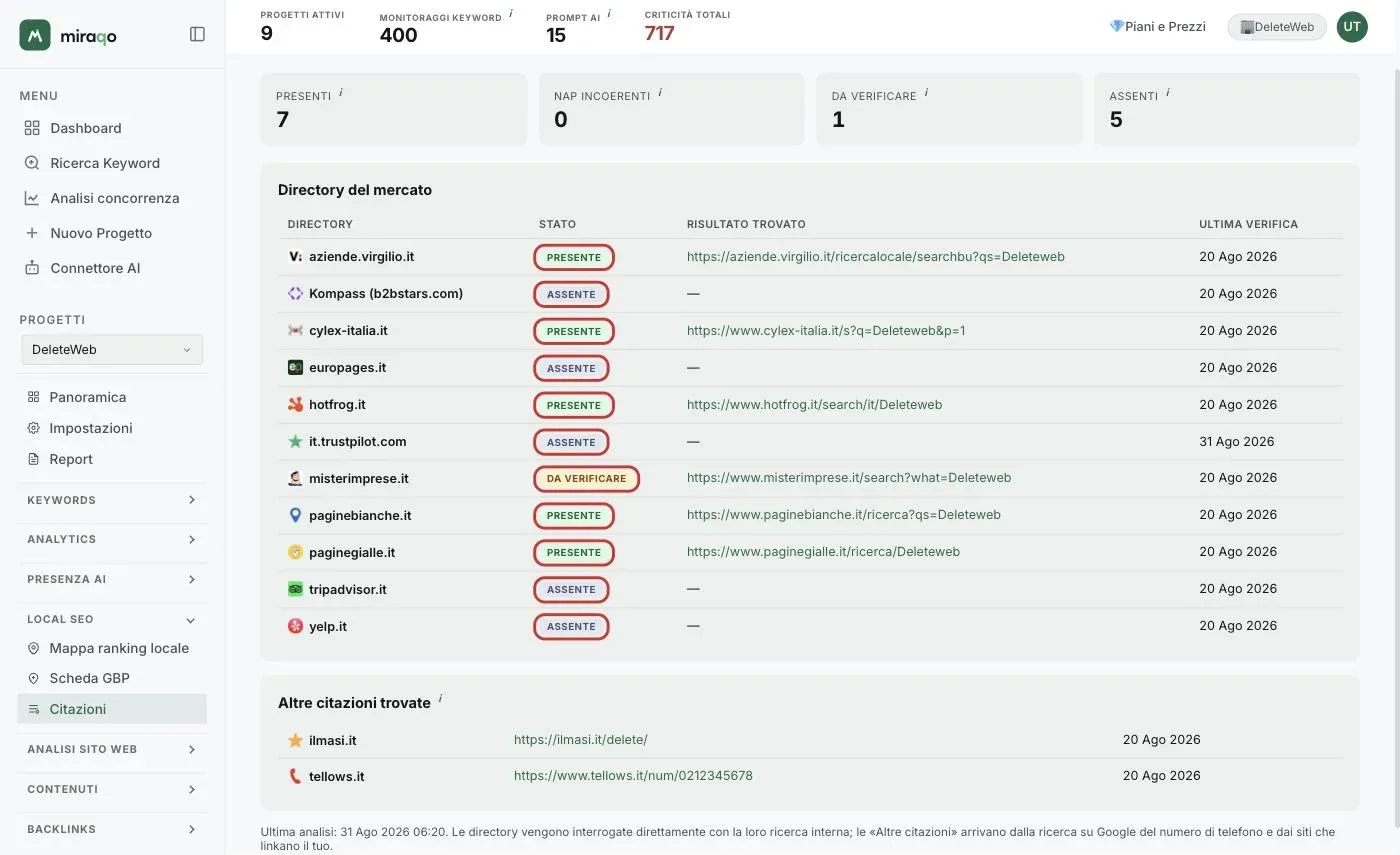
Task: Click the ilmasi.it star favicon
Action: [295, 740]
